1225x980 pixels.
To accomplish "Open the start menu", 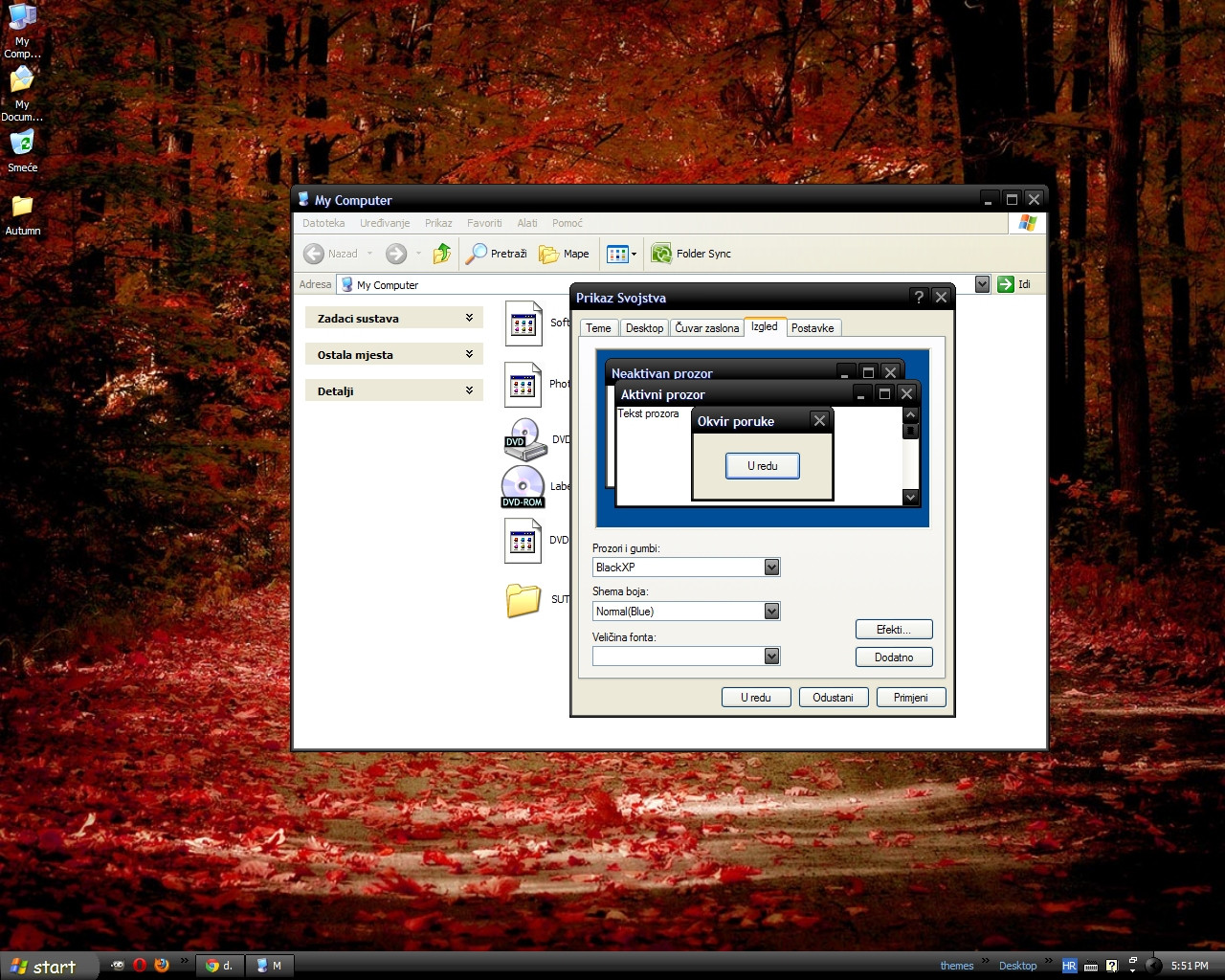I will (x=50, y=966).
